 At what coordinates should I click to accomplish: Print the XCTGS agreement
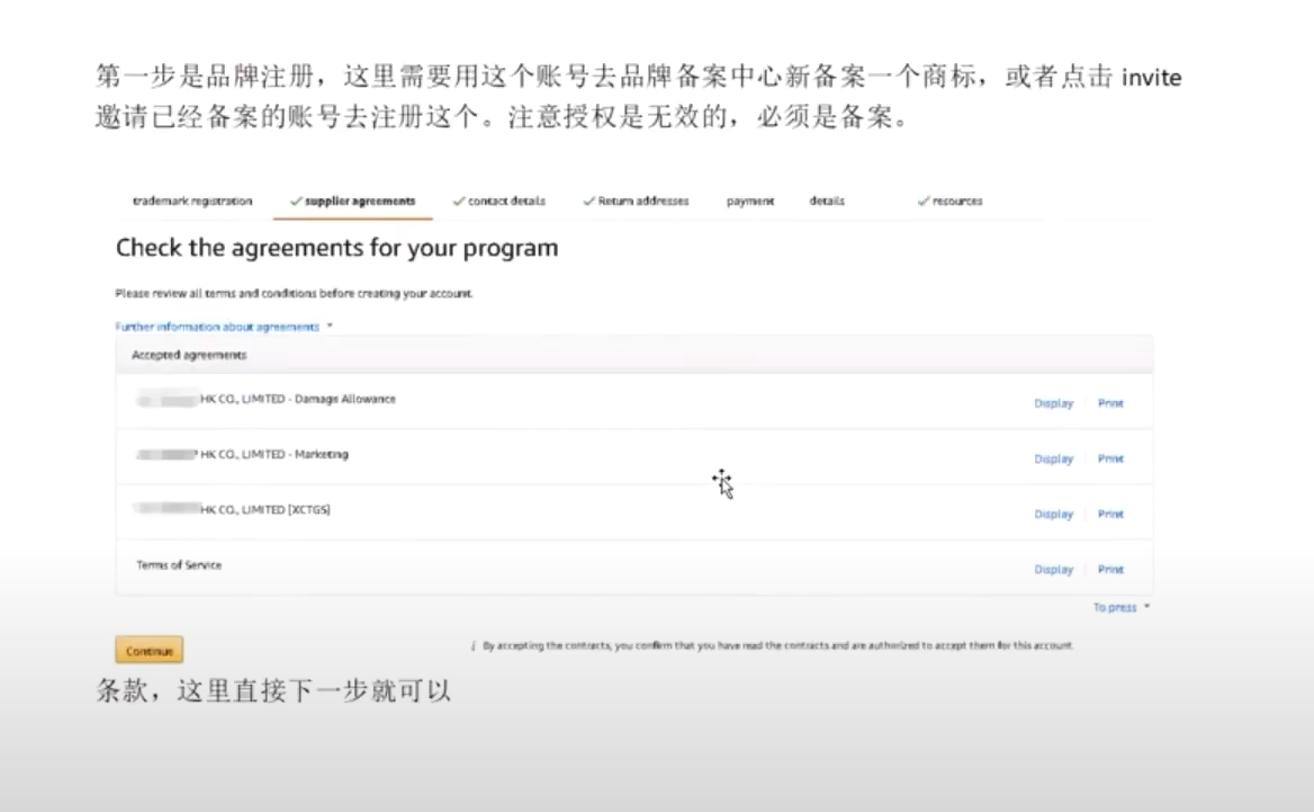(1111, 513)
